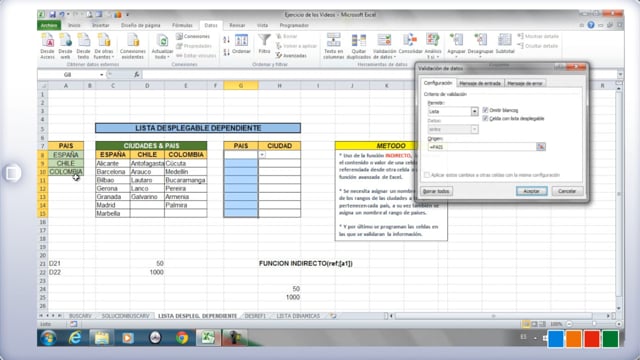
Task: Open the Conexiones command in ribbon
Action: [x=193, y=36]
